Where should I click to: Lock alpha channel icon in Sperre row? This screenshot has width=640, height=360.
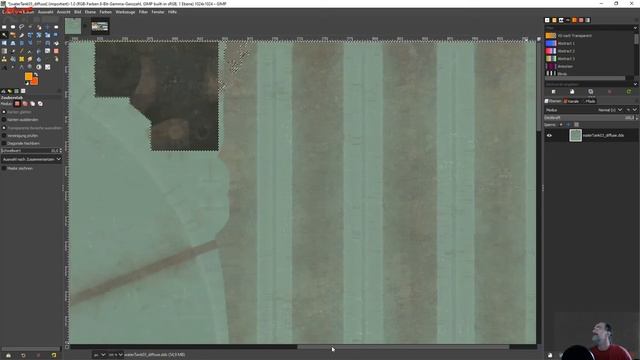coord(576,124)
